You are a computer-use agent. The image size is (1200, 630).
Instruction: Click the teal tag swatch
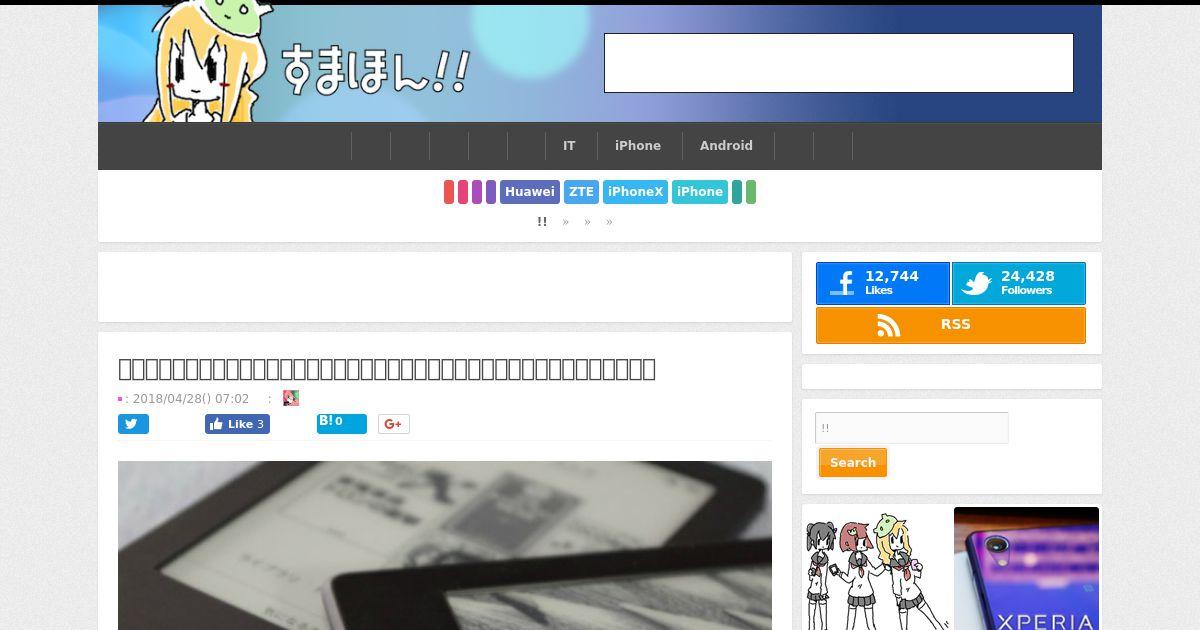pos(737,192)
